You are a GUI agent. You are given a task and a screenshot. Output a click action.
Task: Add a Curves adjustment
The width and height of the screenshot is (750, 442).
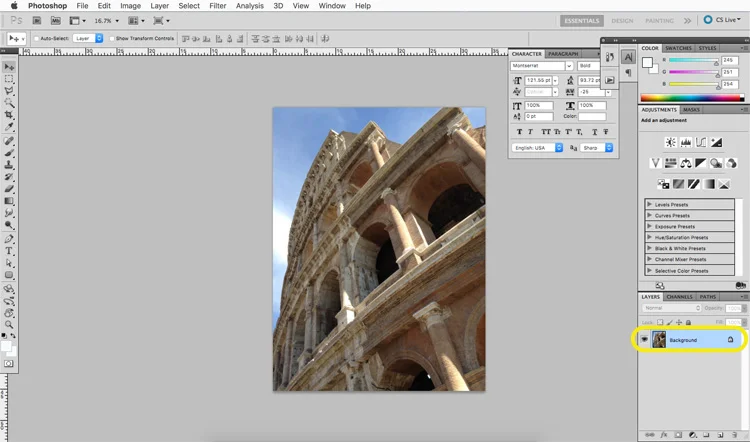pos(701,142)
